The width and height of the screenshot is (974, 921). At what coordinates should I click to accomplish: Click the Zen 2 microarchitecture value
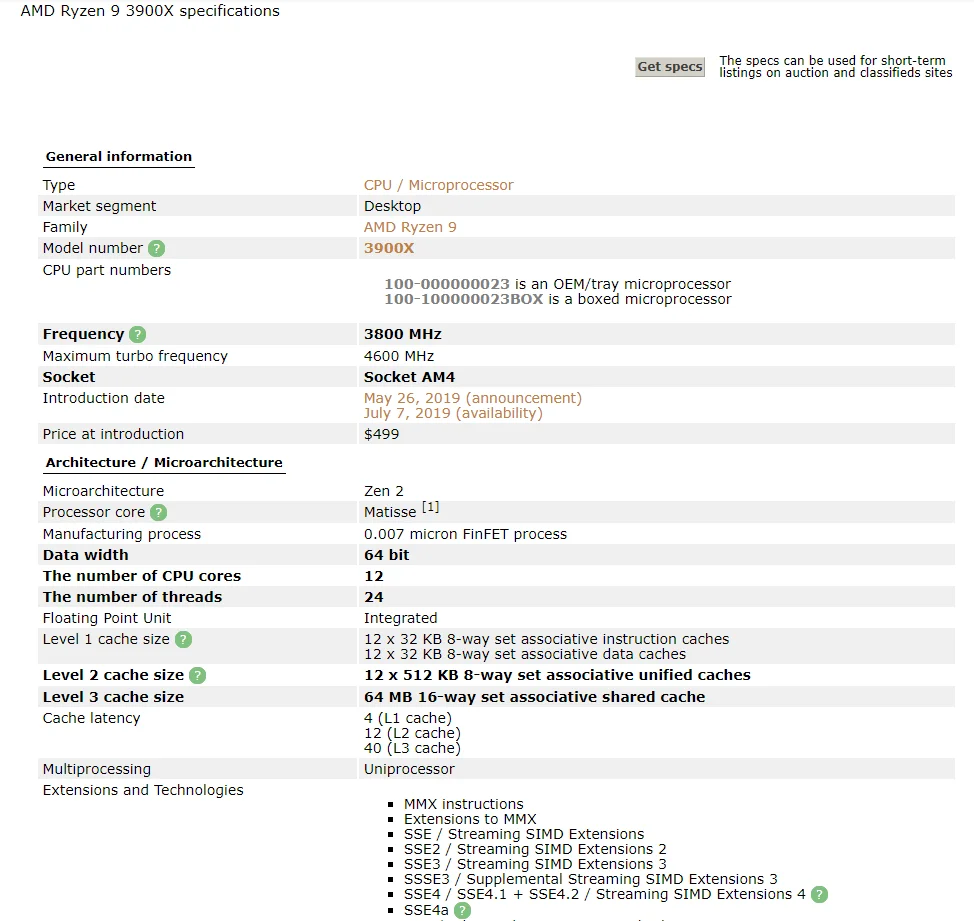(383, 491)
